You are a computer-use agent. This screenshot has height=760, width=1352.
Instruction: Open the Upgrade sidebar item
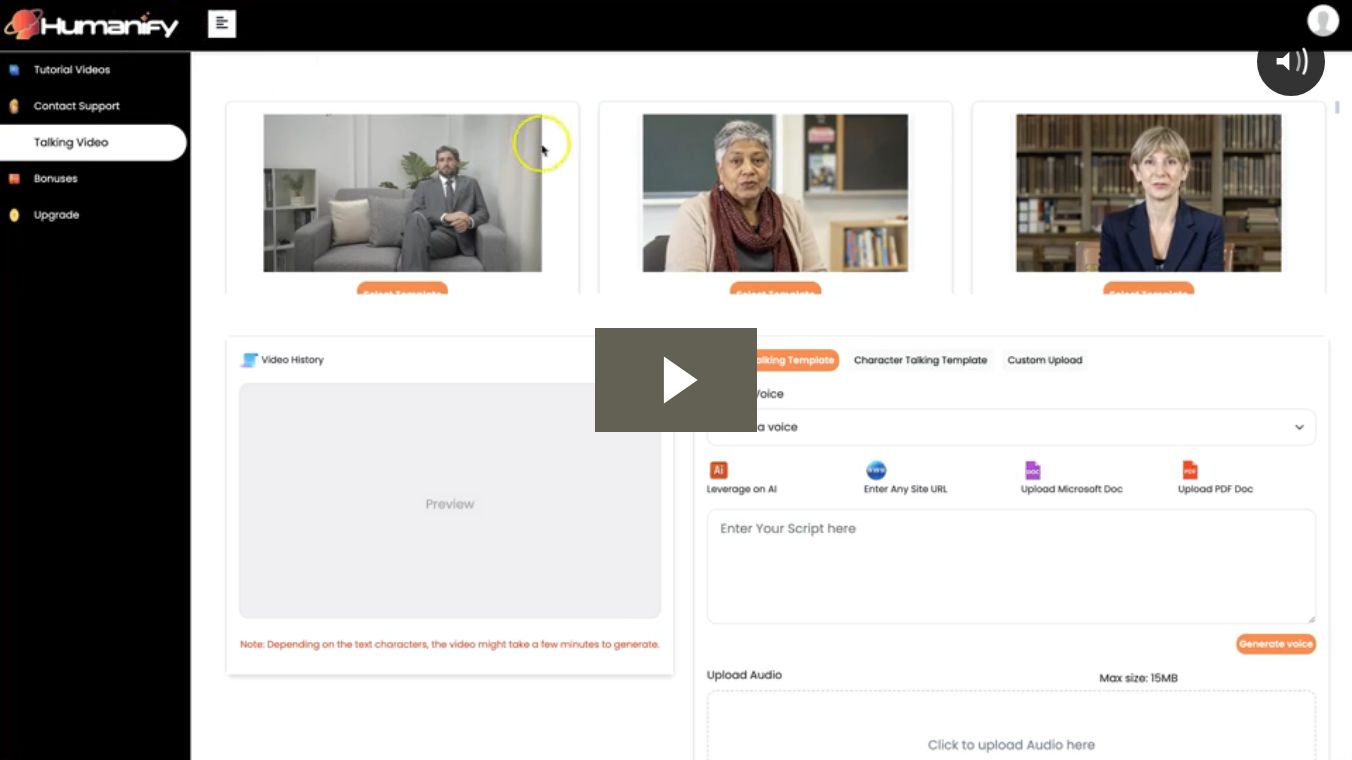pyautogui.click(x=56, y=215)
